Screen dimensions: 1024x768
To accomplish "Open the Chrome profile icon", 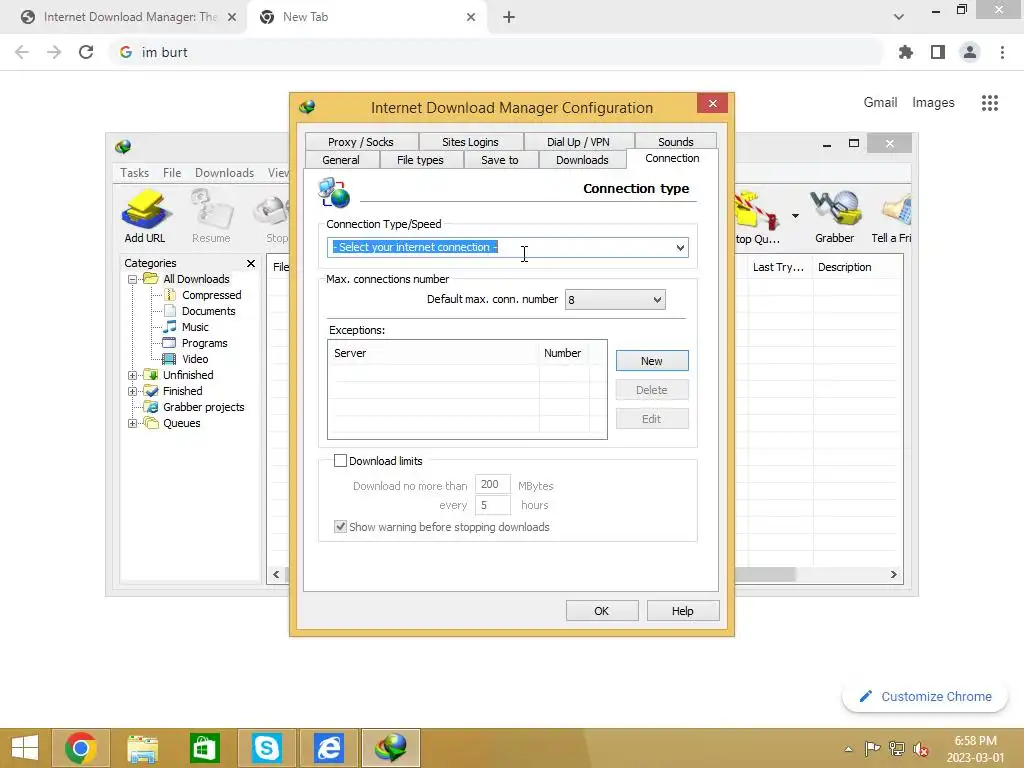I will tap(970, 52).
